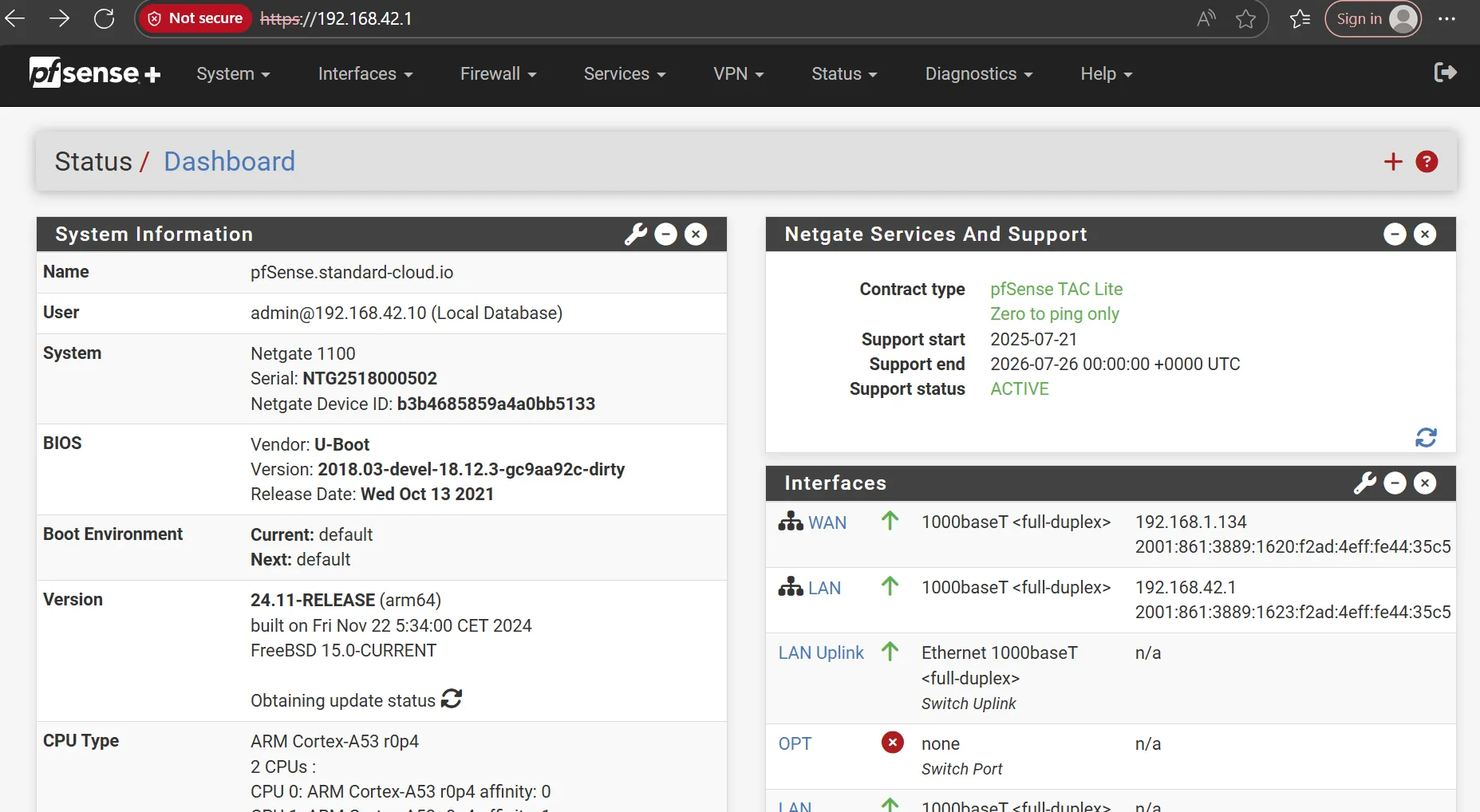Image resolution: width=1480 pixels, height=812 pixels.
Task: Collapse the Netgate Services And Support widget
Action: [1395, 234]
